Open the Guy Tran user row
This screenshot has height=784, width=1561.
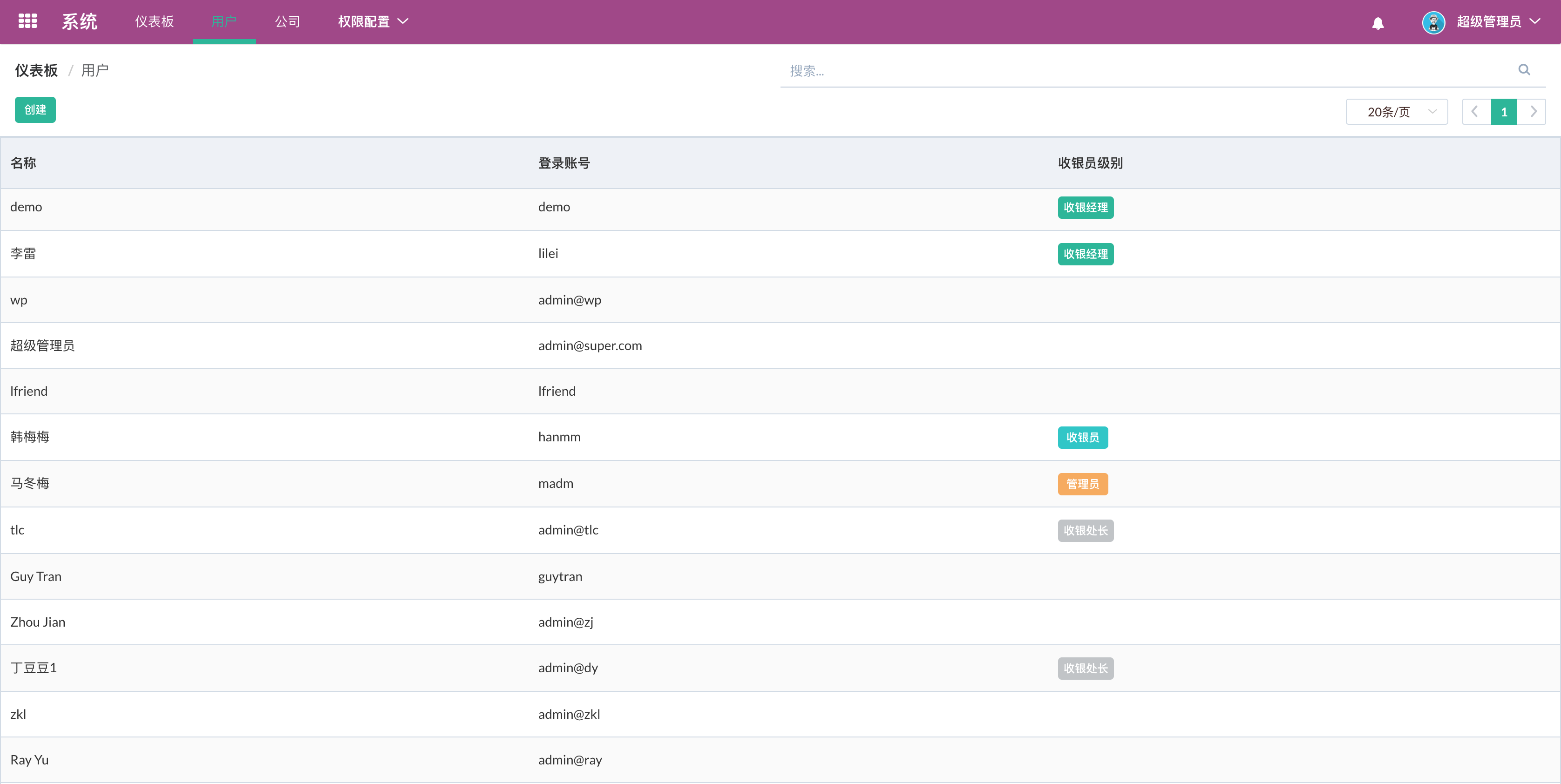point(780,577)
